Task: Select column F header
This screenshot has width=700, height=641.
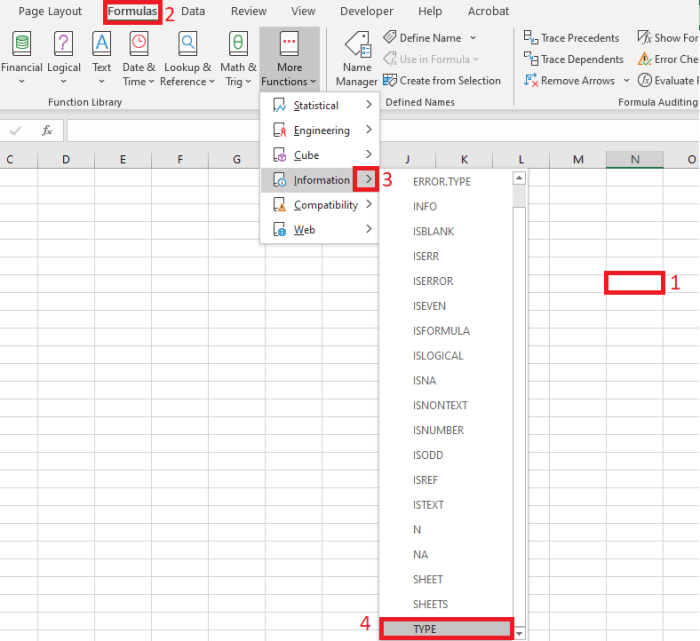Action: pos(180,159)
